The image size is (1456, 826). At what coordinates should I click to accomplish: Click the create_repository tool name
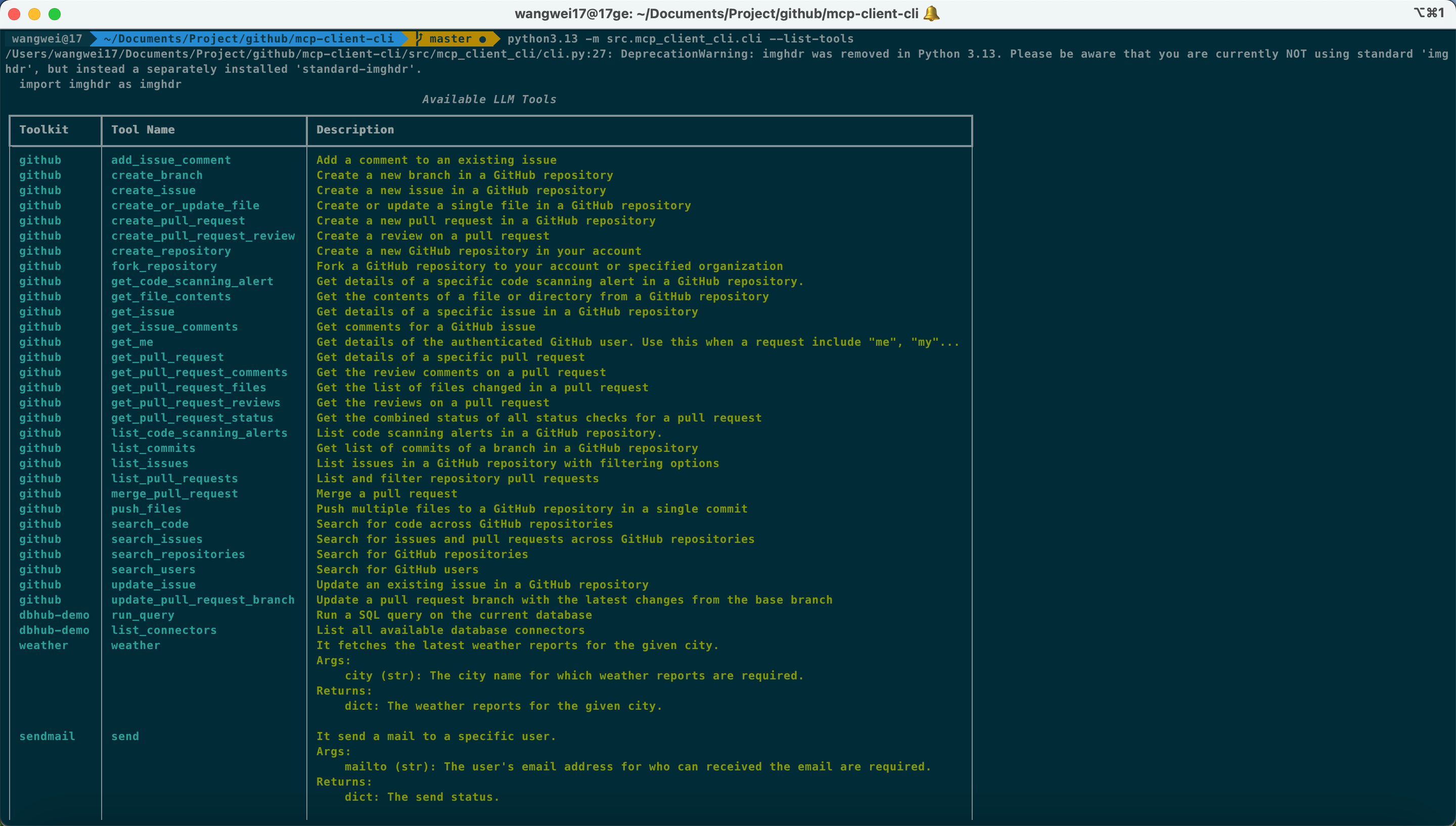click(x=171, y=251)
